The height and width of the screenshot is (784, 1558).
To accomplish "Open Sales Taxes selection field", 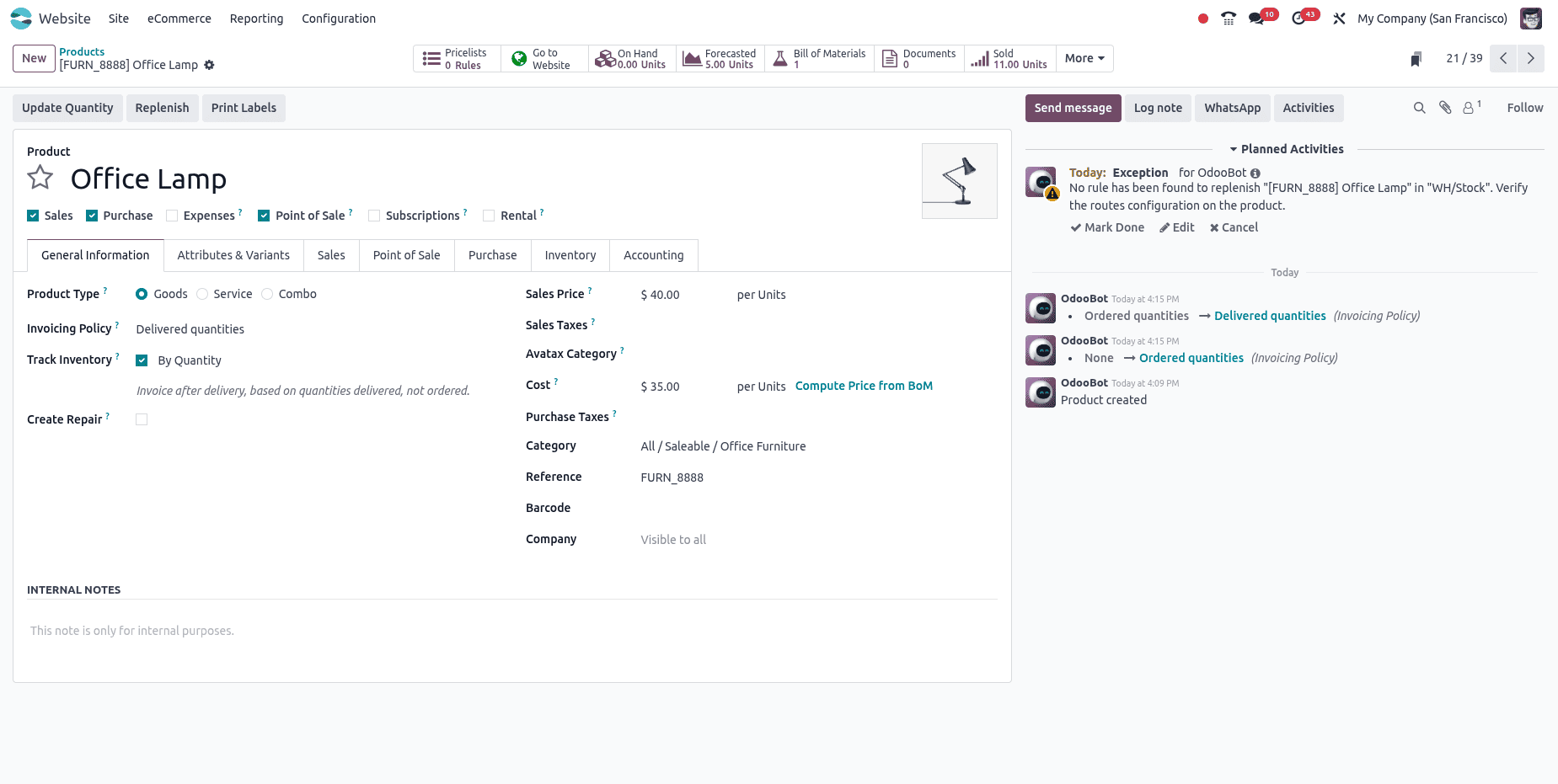I will (818, 325).
